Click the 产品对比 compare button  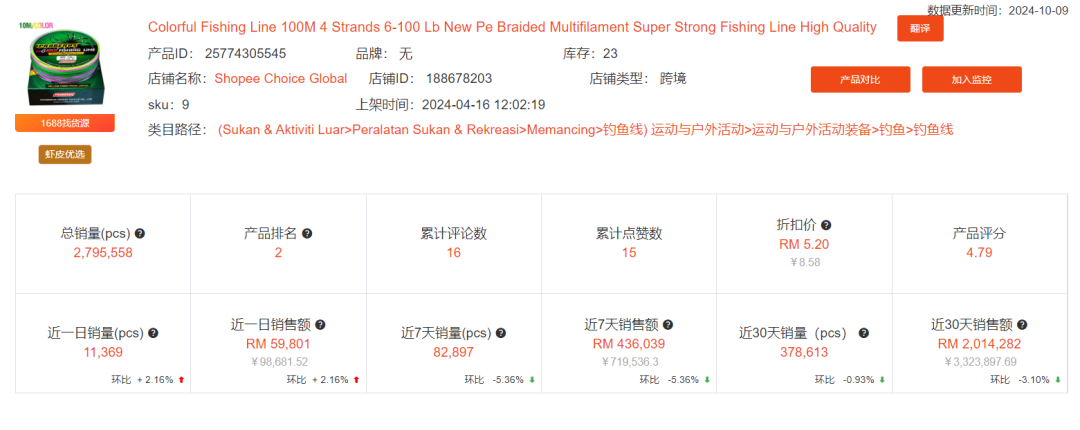click(860, 79)
